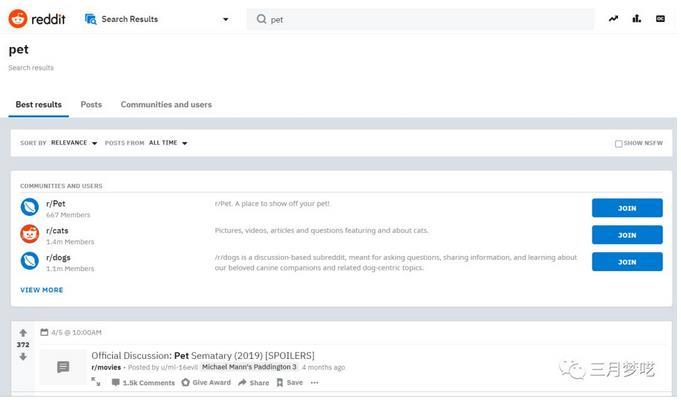Image resolution: width=681 pixels, height=402 pixels.
Task: Open the Popular trending arrow icon
Action: pos(613,19)
